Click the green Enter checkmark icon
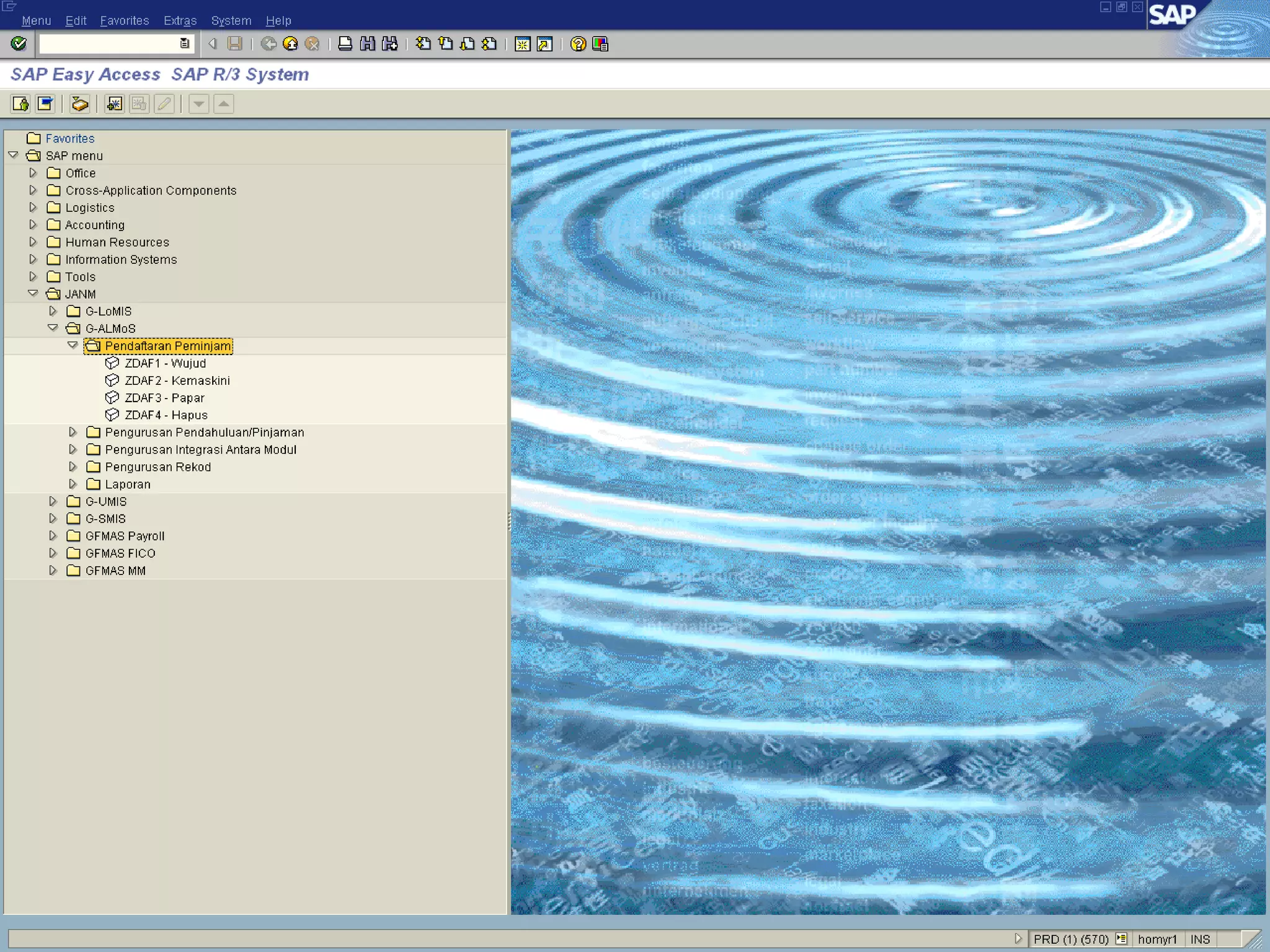The height and width of the screenshot is (952, 1270). coord(19,43)
